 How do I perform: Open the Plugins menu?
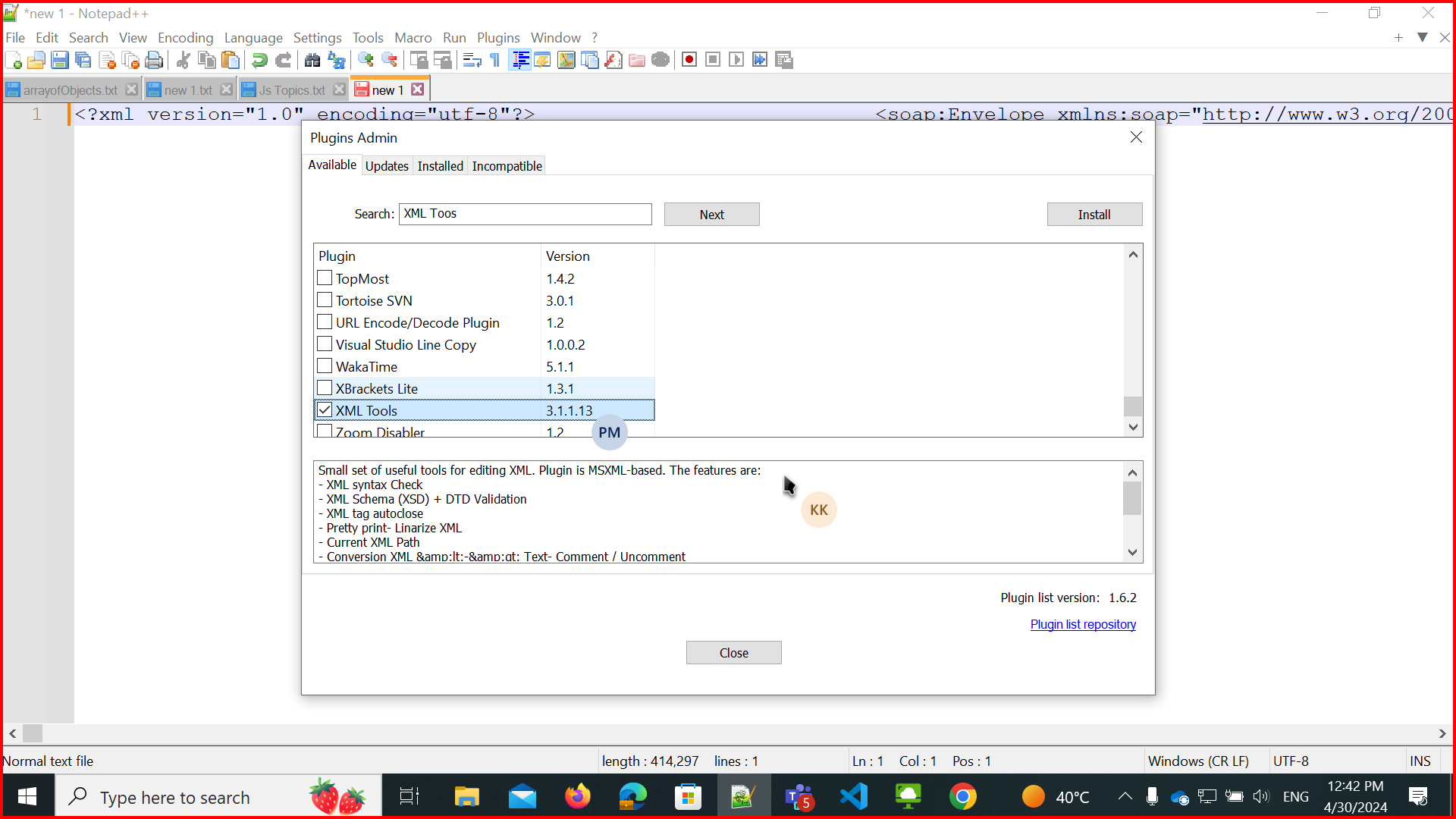pos(497,37)
